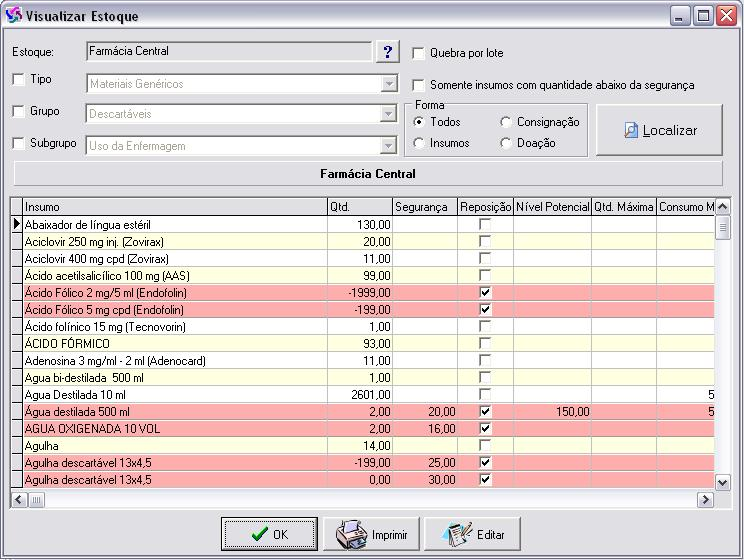Viewport: 744px width, 560px height.
Task: Toggle Reposição checkbox for AGUA OXIGENADA 10 VOL
Action: pos(485,429)
